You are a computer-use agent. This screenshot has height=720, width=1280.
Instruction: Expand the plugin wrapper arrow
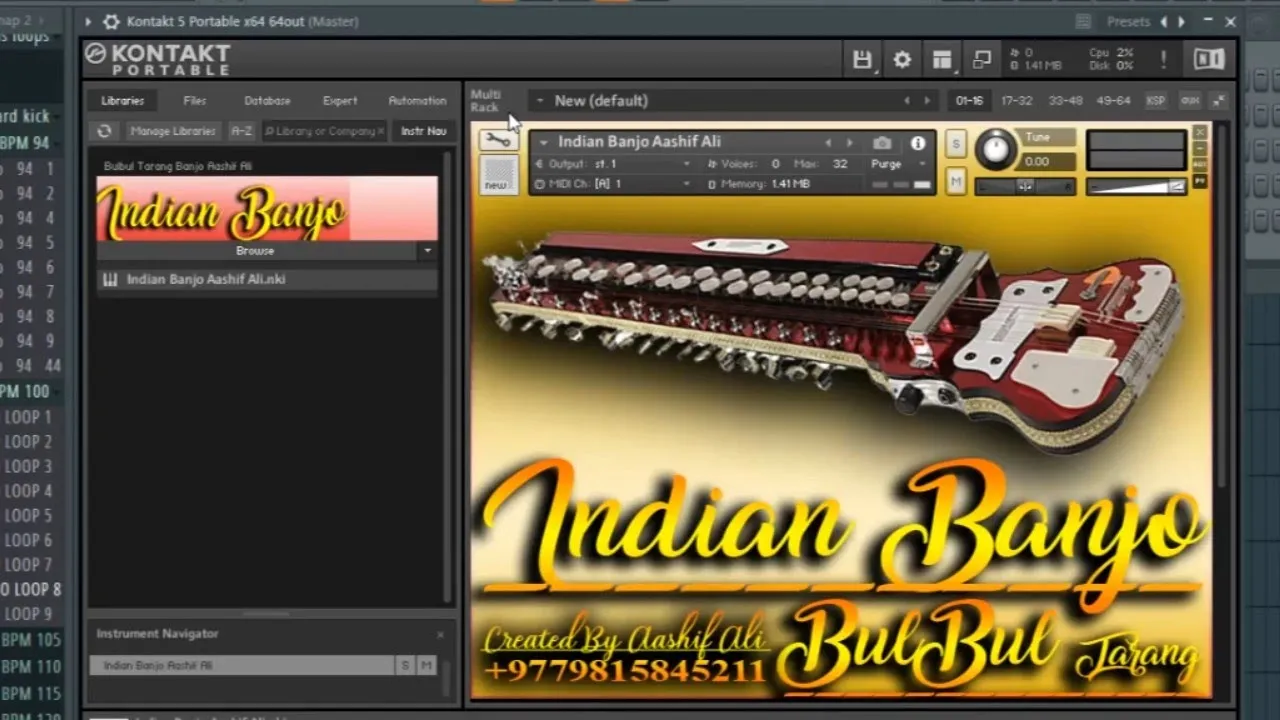[88, 21]
